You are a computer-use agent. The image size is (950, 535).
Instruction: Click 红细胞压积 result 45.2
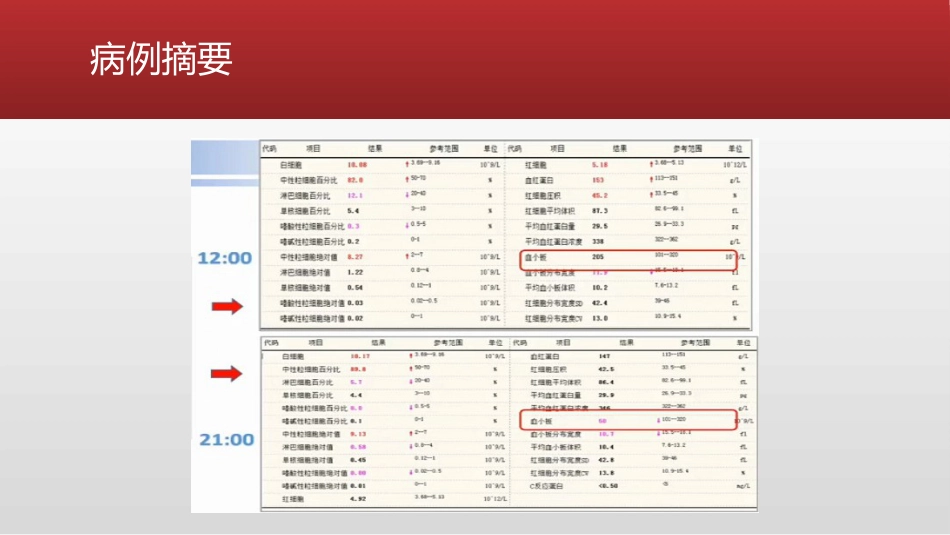pyautogui.click(x=600, y=196)
